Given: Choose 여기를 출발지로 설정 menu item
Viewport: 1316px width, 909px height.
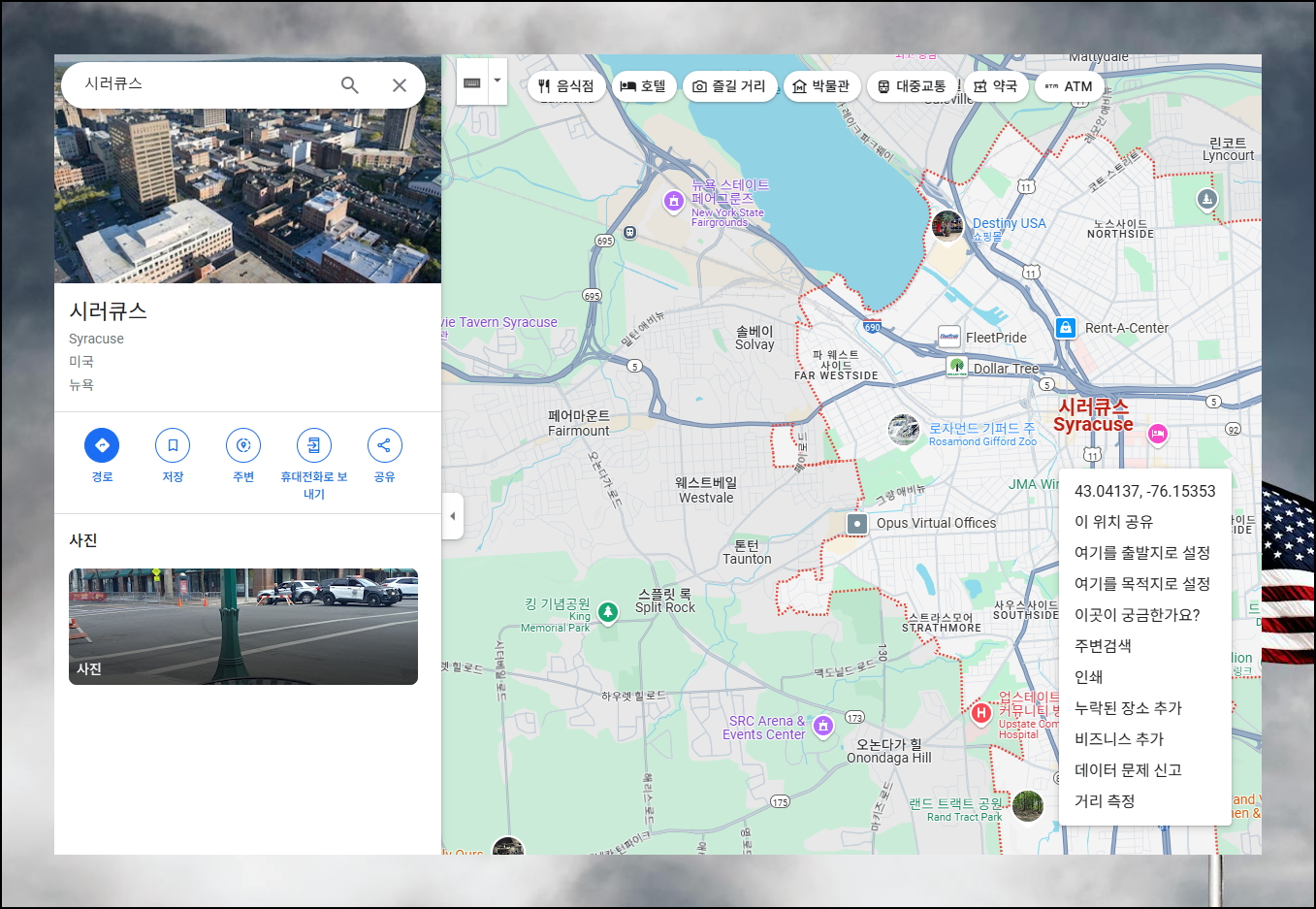Looking at the screenshot, I should (1145, 553).
